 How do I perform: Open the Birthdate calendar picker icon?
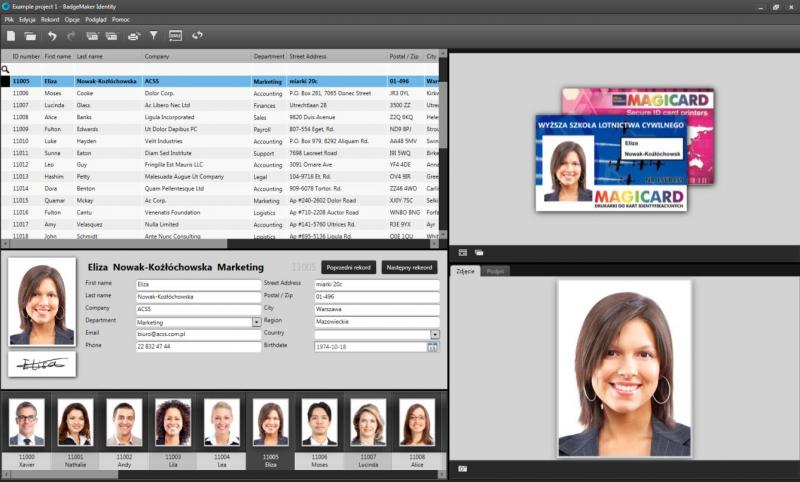pos(432,347)
